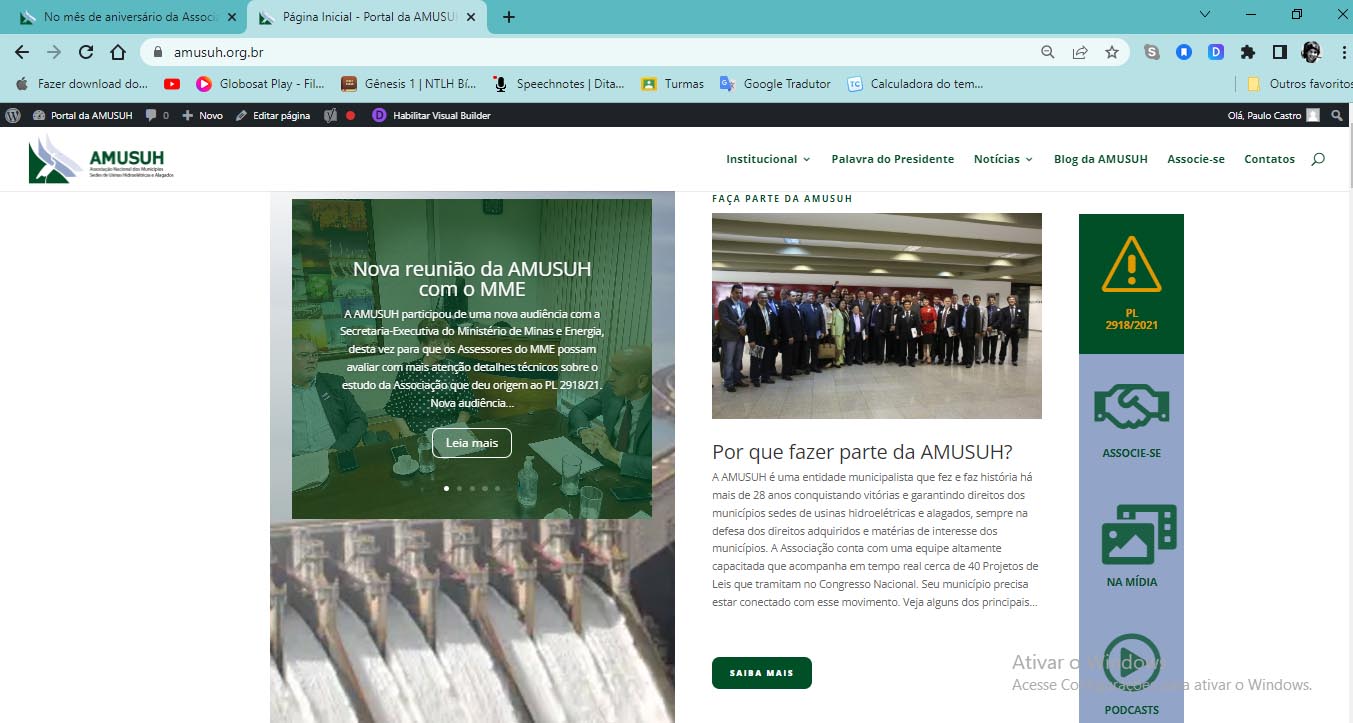Open Turmas bookmark
Screen dimensions: 1353x723
(673, 84)
